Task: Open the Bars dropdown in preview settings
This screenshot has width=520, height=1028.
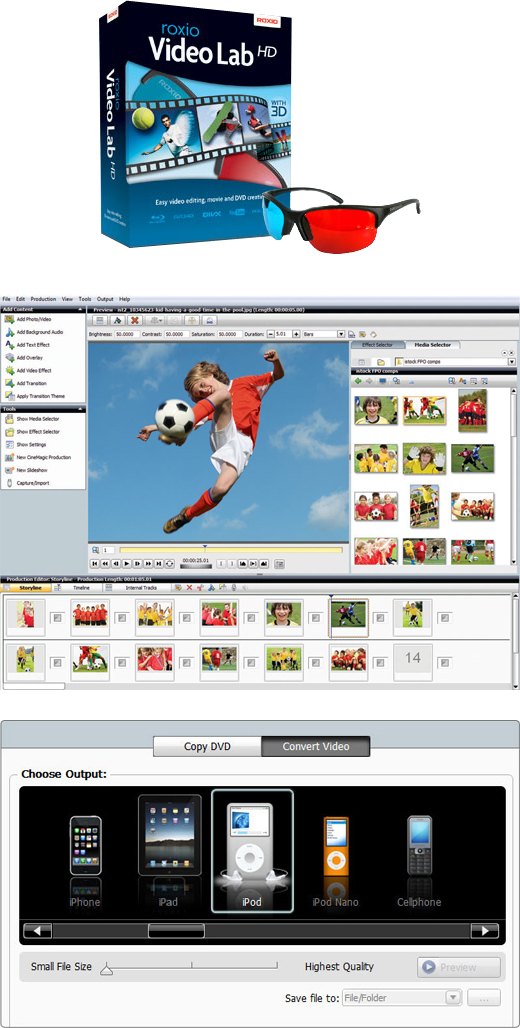Action: [341, 334]
